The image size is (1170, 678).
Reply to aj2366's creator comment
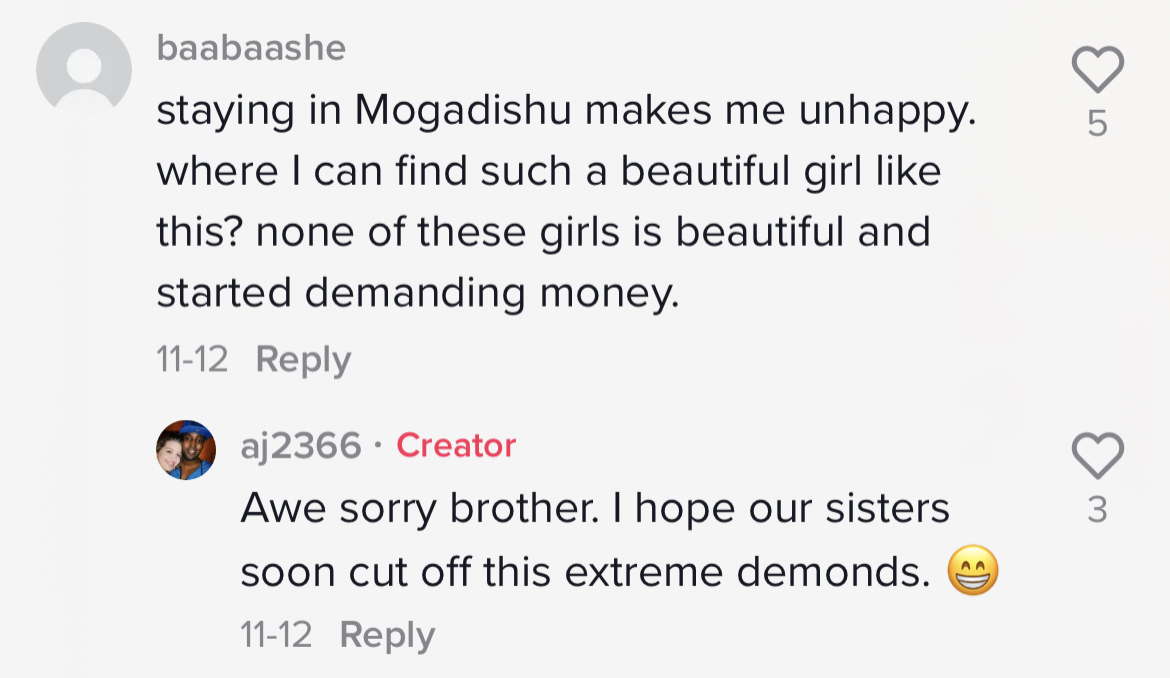click(x=387, y=635)
